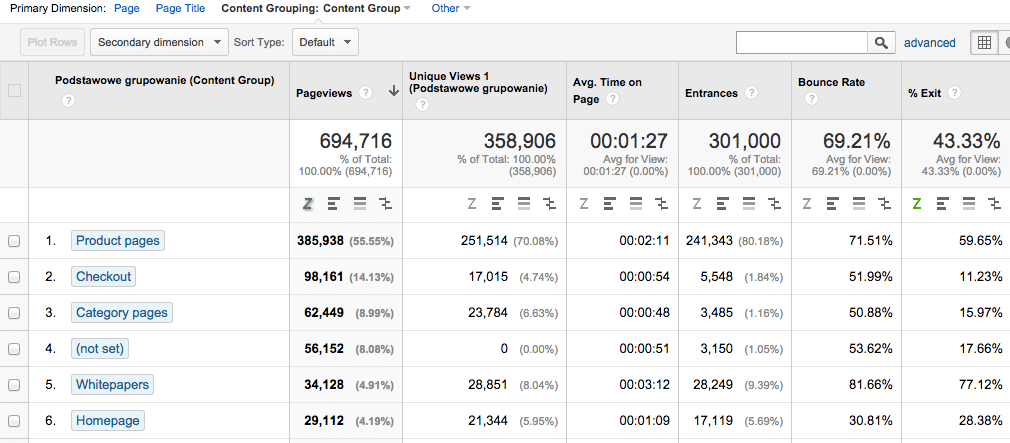The height and width of the screenshot is (443, 1010).
Task: Select all rows with header checkbox
Action: [x=14, y=91]
